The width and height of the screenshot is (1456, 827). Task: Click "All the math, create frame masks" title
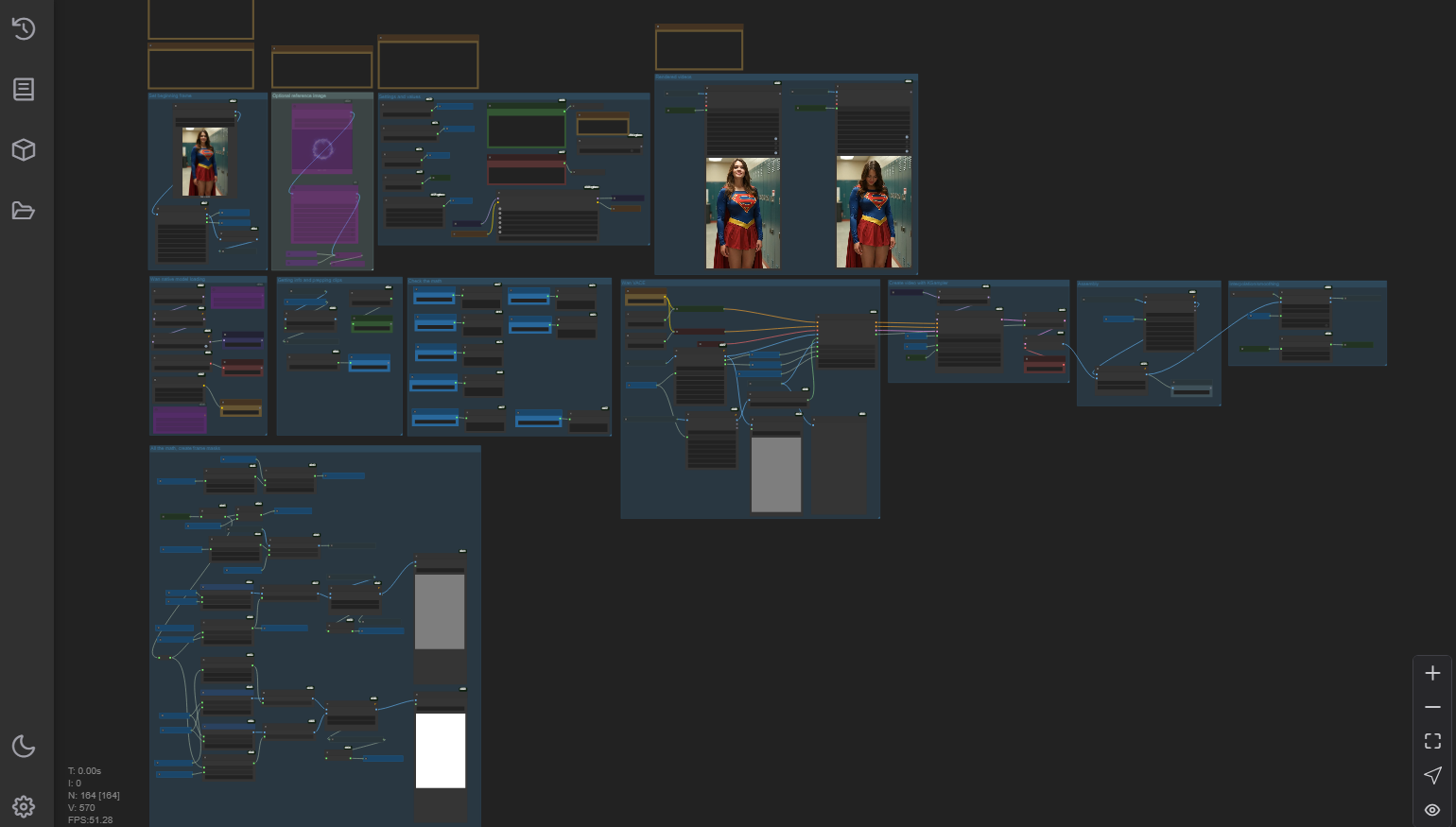click(186, 449)
